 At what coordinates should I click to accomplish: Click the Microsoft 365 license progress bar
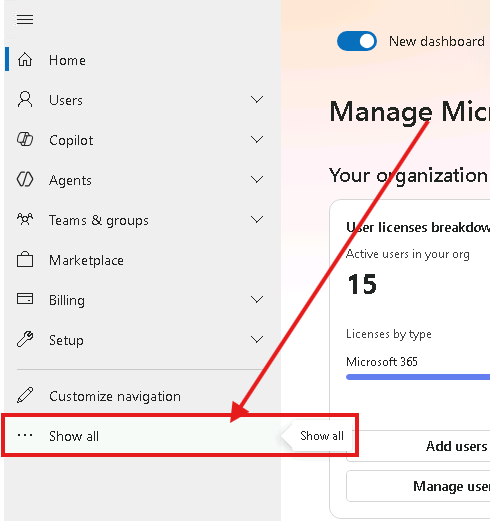coord(418,377)
